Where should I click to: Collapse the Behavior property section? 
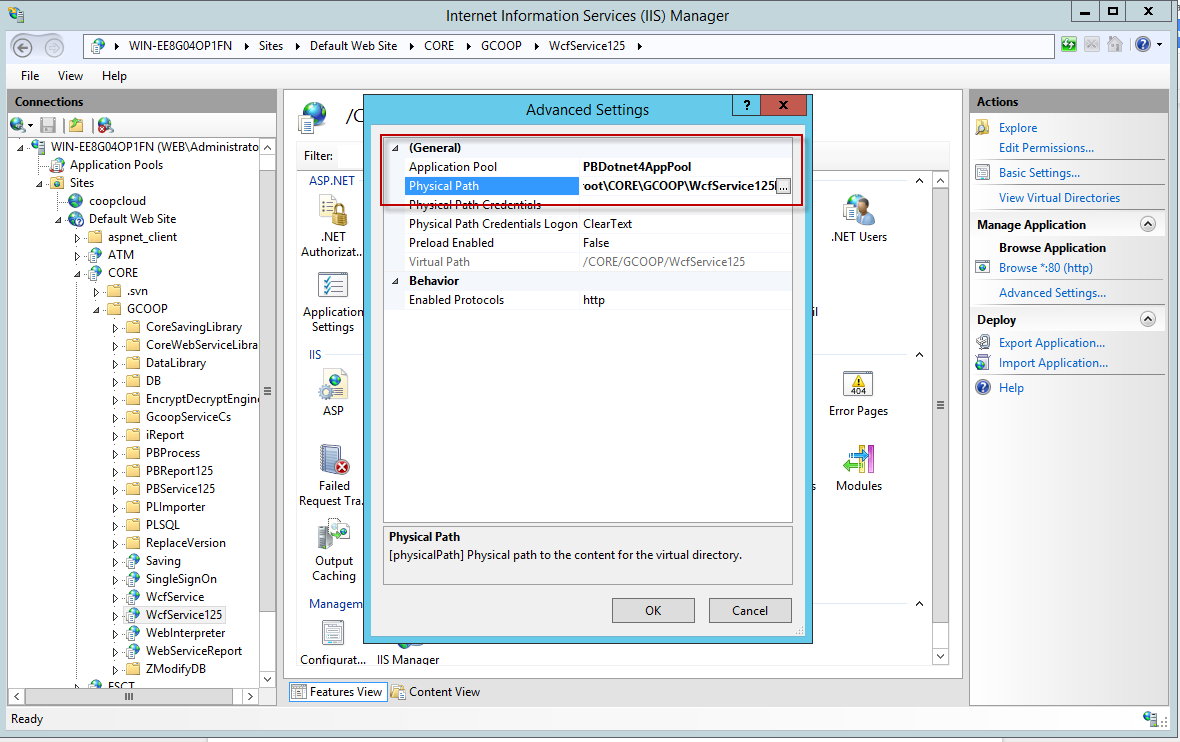[x=395, y=281]
